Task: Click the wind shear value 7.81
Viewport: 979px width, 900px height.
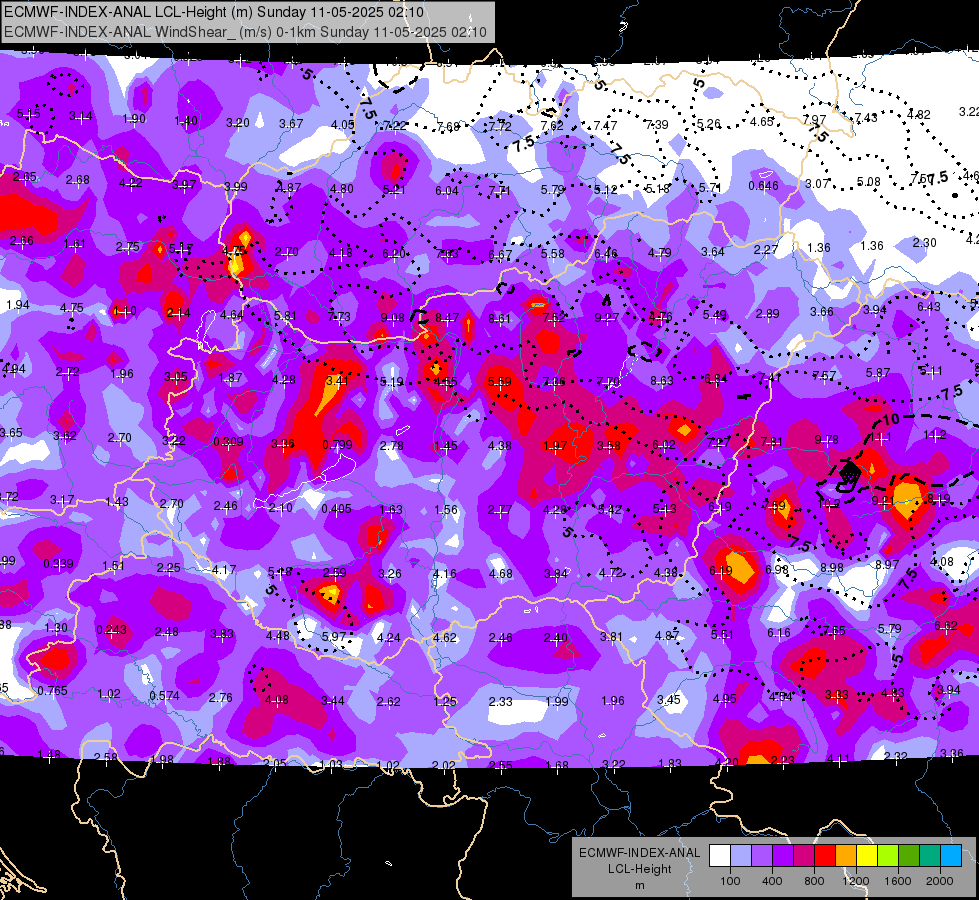Action: (x=772, y=442)
